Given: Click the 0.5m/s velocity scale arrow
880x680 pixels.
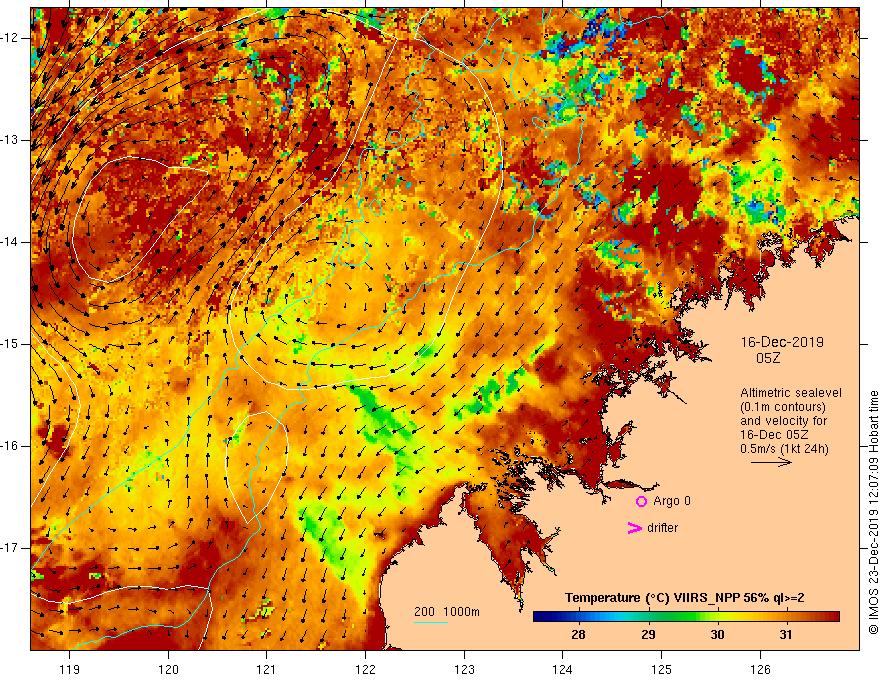Looking at the screenshot, I should point(771,462).
